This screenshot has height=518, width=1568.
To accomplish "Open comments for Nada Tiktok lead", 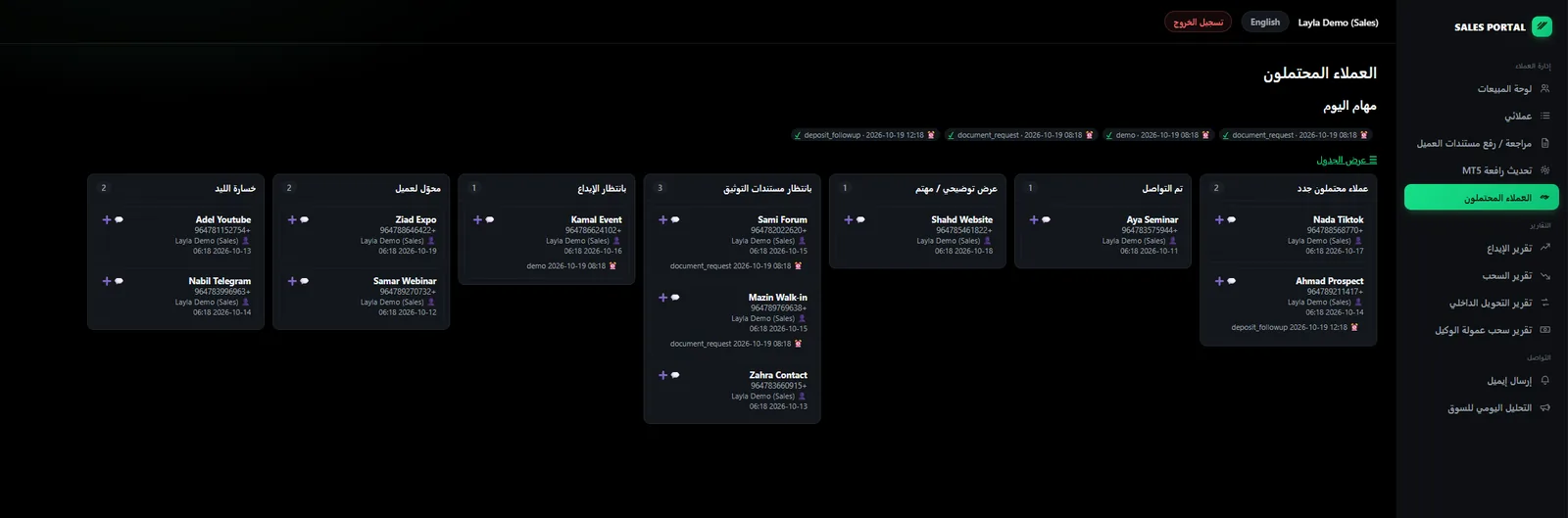I will [x=1232, y=220].
